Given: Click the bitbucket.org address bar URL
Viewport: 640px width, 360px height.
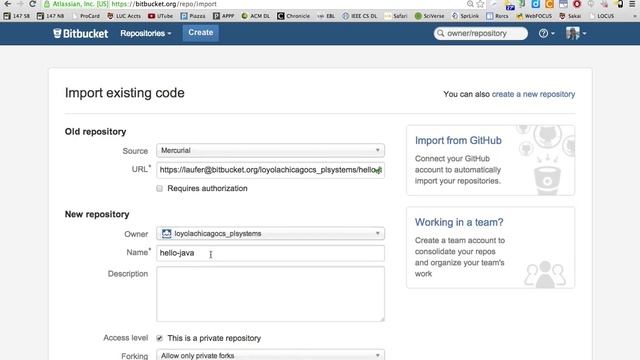Looking at the screenshot, I should (164, 4).
